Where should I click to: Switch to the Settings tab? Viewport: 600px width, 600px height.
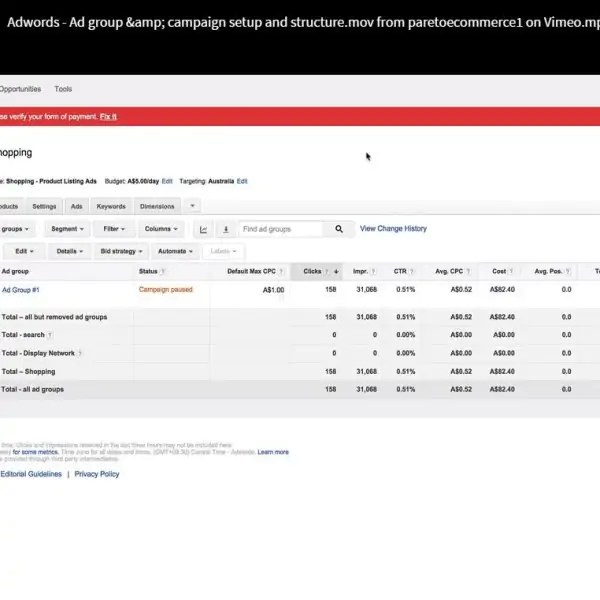(44, 206)
